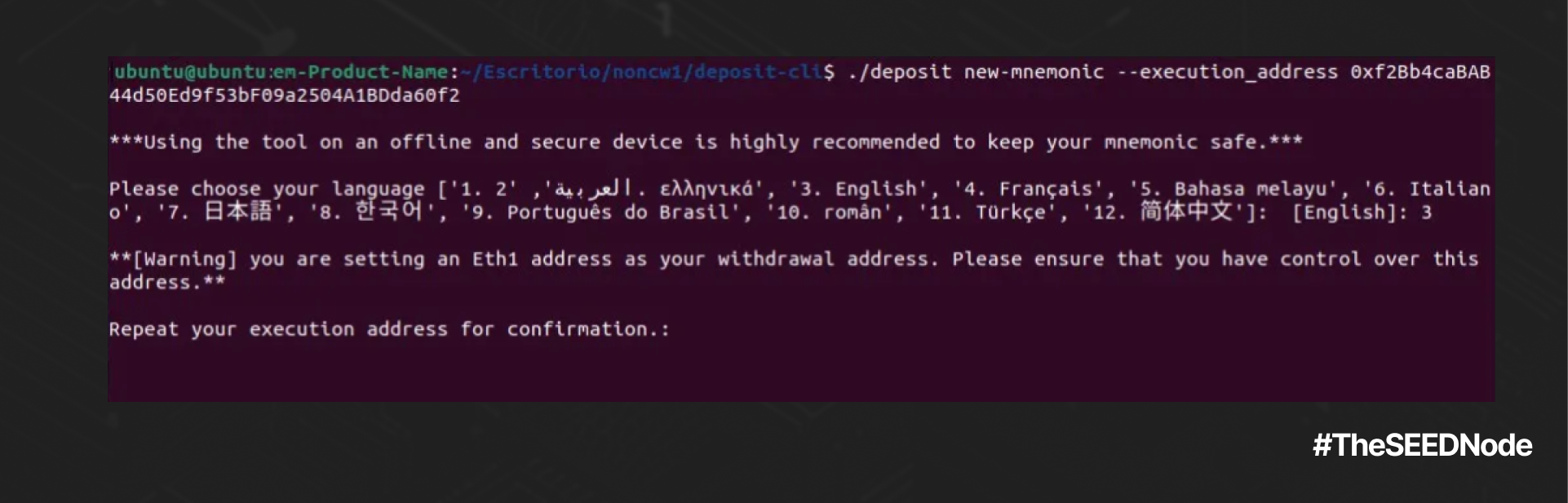Viewport: 1568px width, 503px height.
Task: Click the [English]: 3 input answer
Action: tap(1362, 213)
